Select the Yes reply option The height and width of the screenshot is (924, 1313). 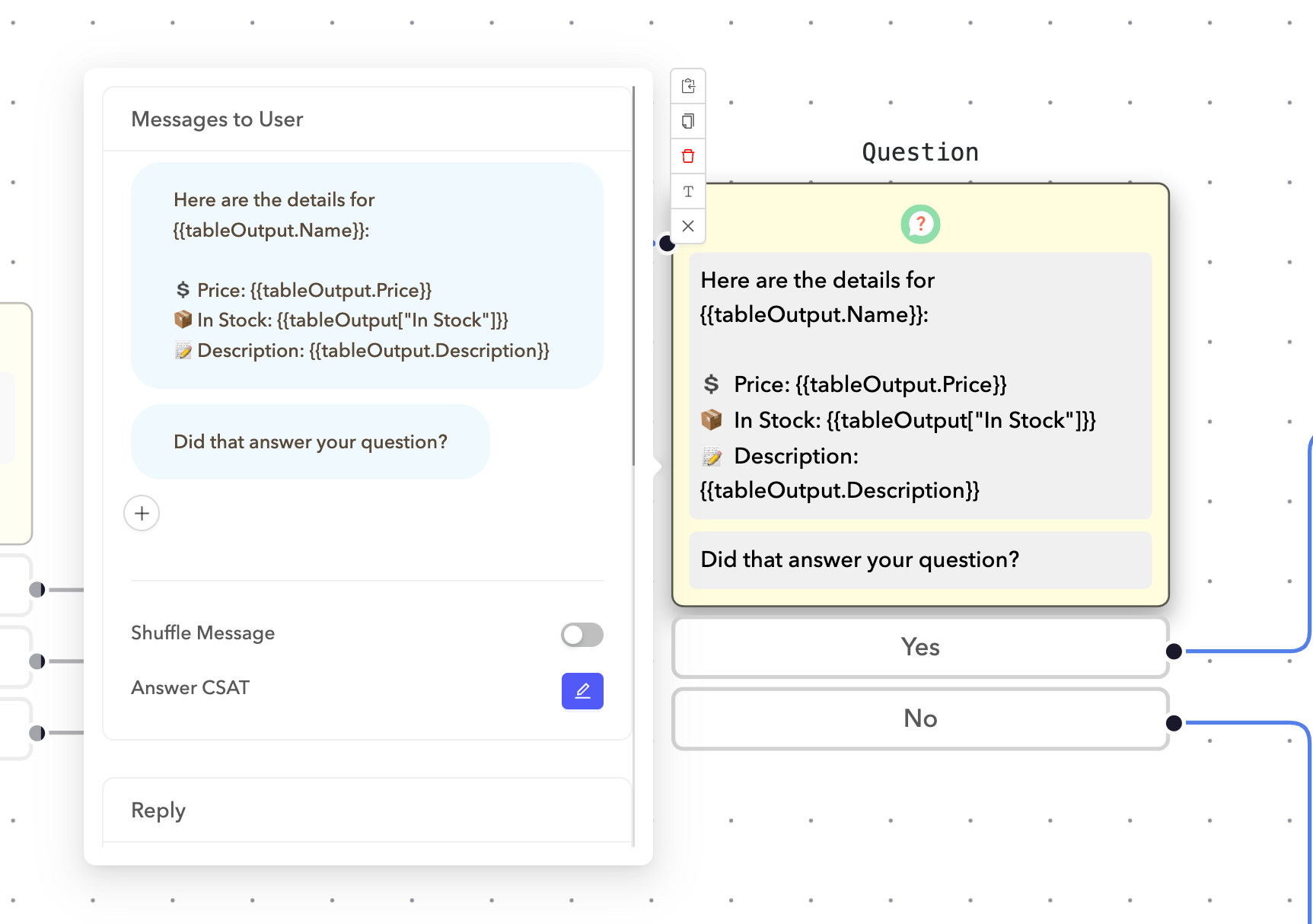920,648
